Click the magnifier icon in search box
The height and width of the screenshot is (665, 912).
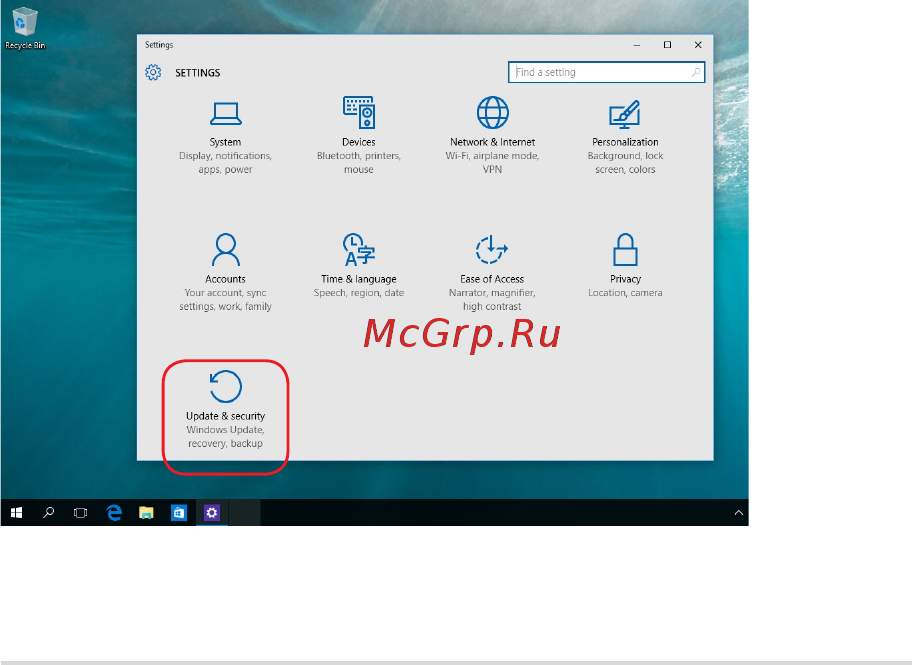pyautogui.click(x=696, y=72)
